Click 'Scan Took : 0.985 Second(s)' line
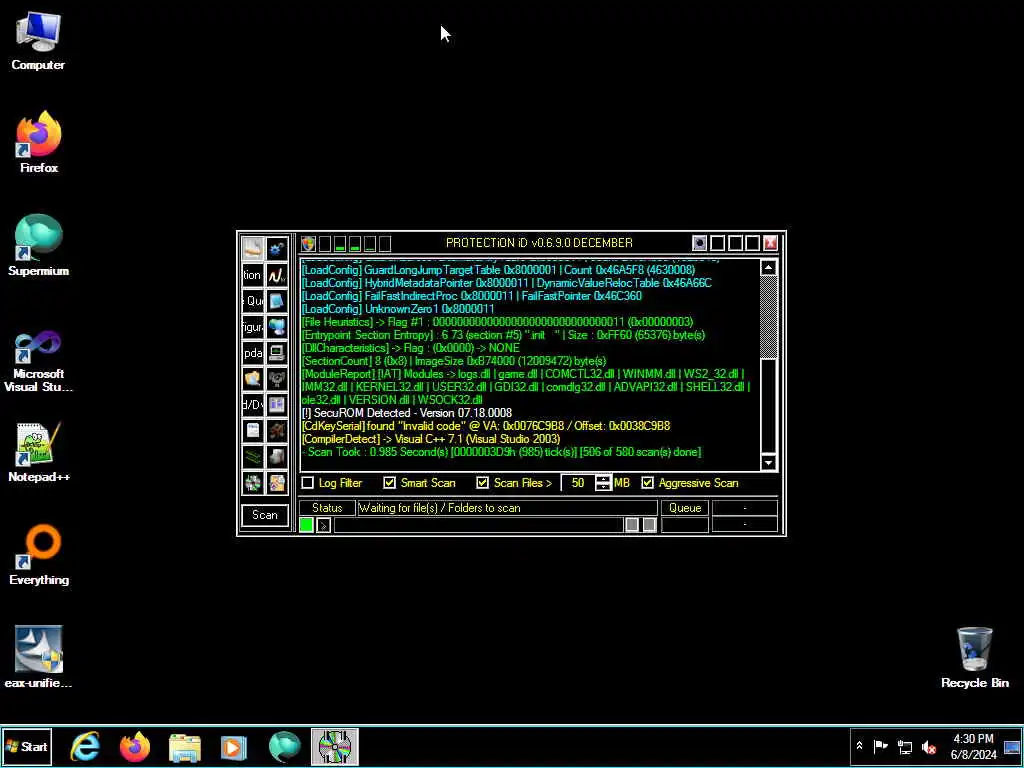The image size is (1024, 768). [502, 452]
